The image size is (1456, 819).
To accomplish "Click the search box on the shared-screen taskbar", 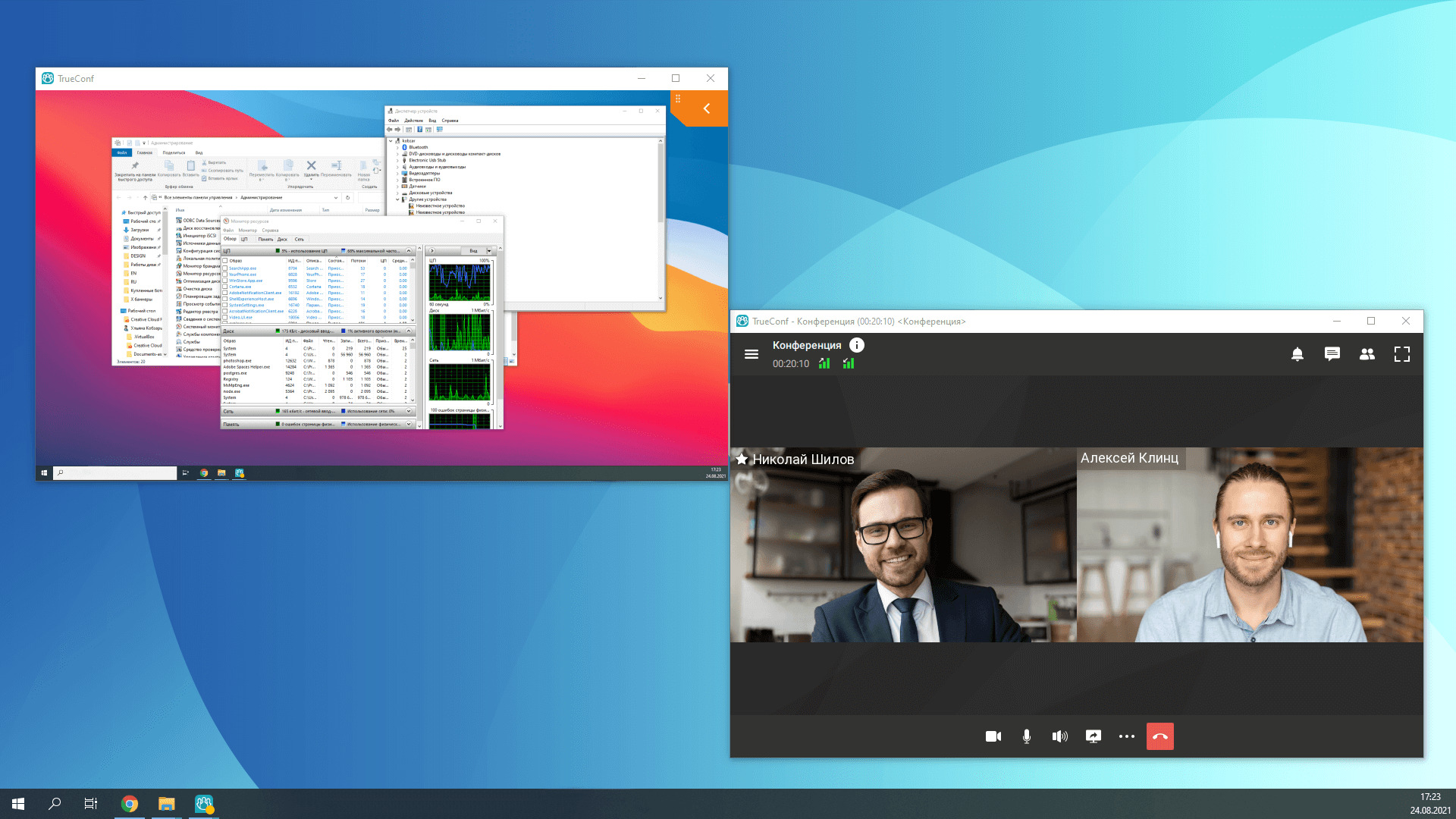I will pos(115,472).
